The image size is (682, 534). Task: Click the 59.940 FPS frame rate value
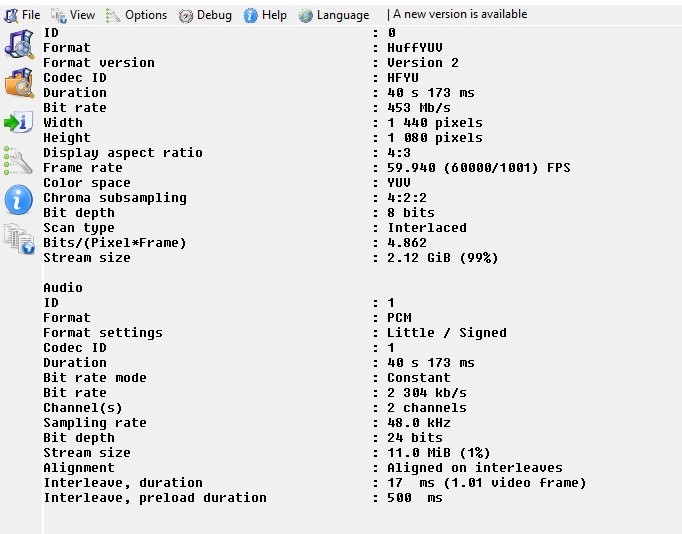pyautogui.click(x=479, y=167)
